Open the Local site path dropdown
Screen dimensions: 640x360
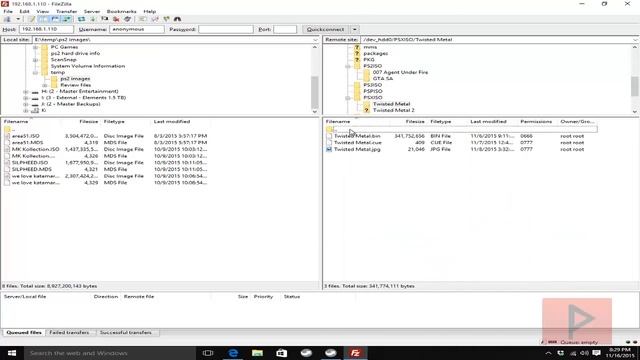coord(315,40)
